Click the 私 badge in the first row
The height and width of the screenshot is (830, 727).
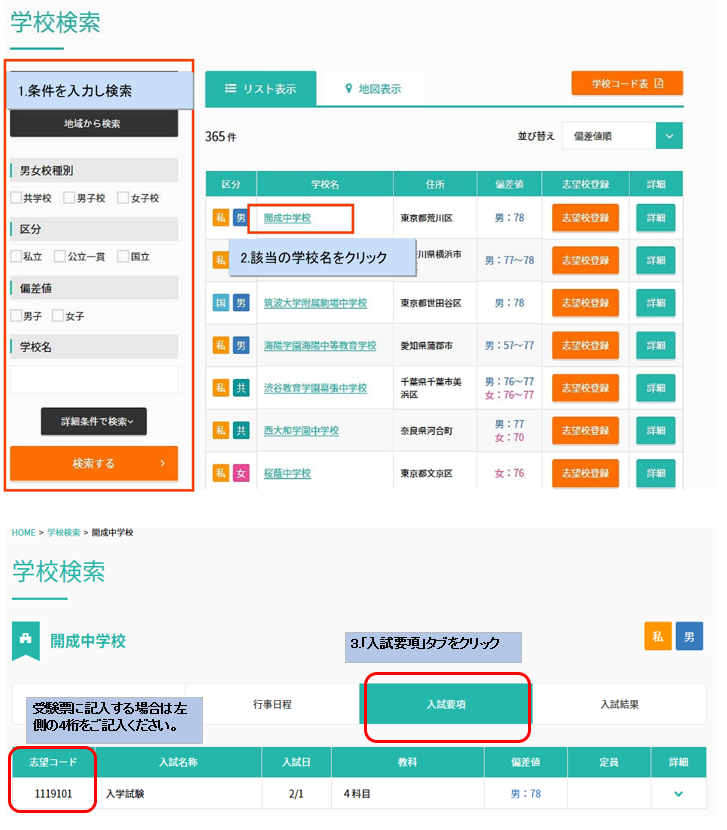coord(221,218)
